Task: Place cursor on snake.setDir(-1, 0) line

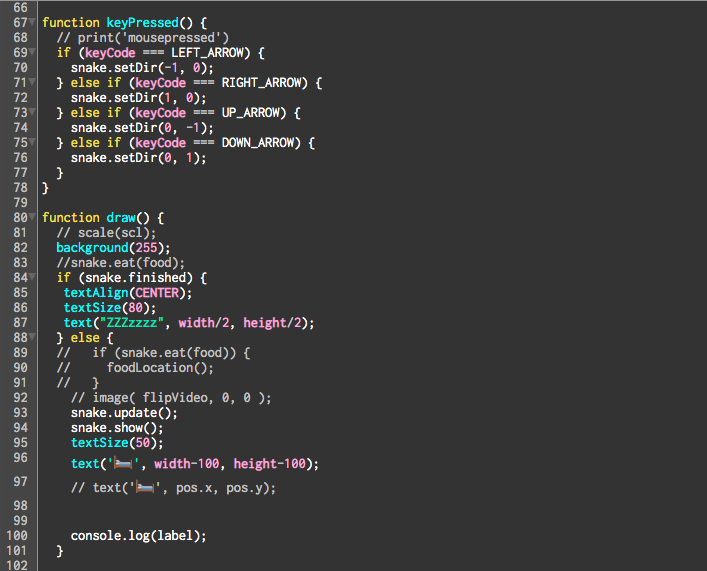Action: (x=142, y=68)
